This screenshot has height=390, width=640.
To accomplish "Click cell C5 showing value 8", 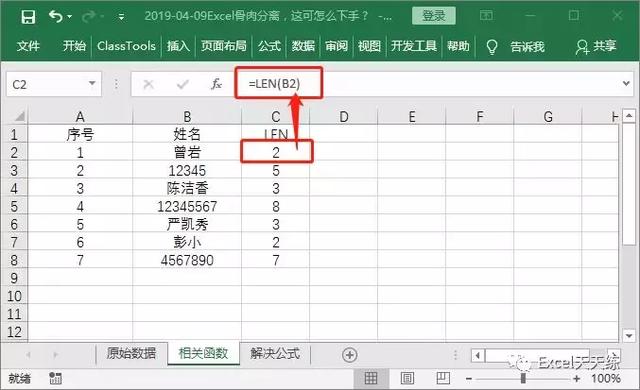I will coord(276,206).
